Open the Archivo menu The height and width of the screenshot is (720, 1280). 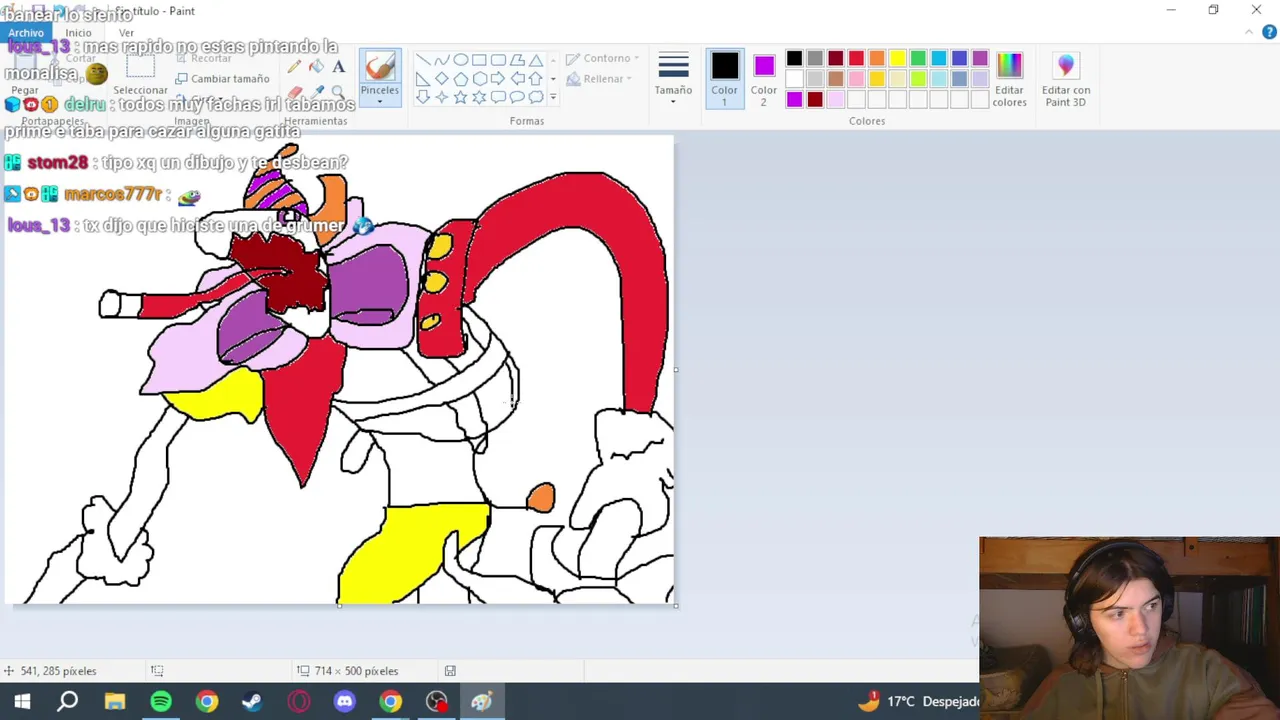tap(26, 33)
